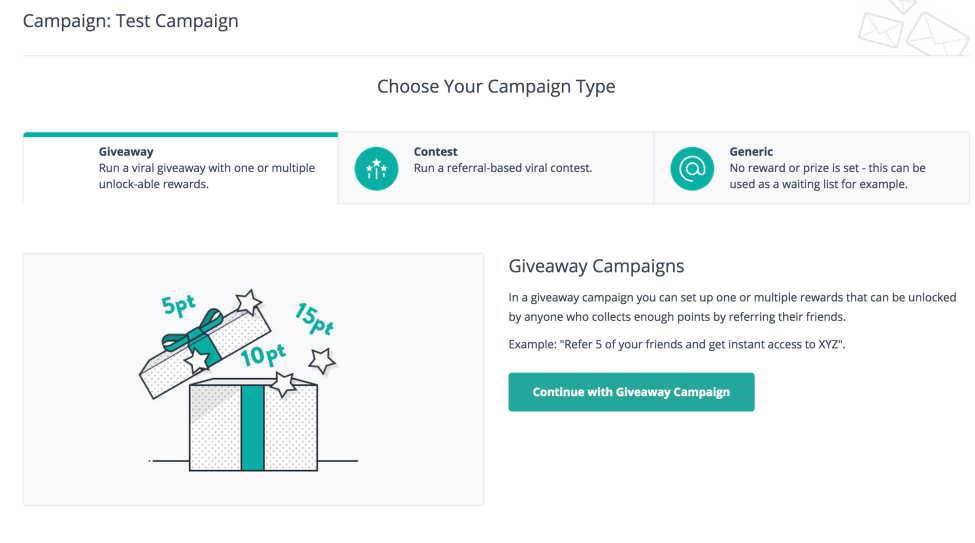Click the envelope decoration in the header
The width and height of the screenshot is (975, 543).
913,26
